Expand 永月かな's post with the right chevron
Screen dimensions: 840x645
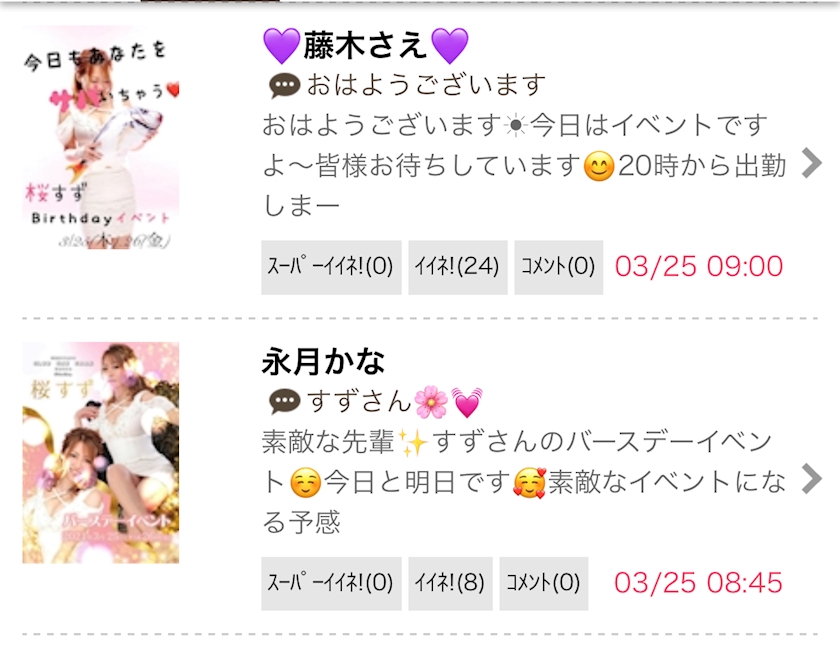click(x=812, y=479)
